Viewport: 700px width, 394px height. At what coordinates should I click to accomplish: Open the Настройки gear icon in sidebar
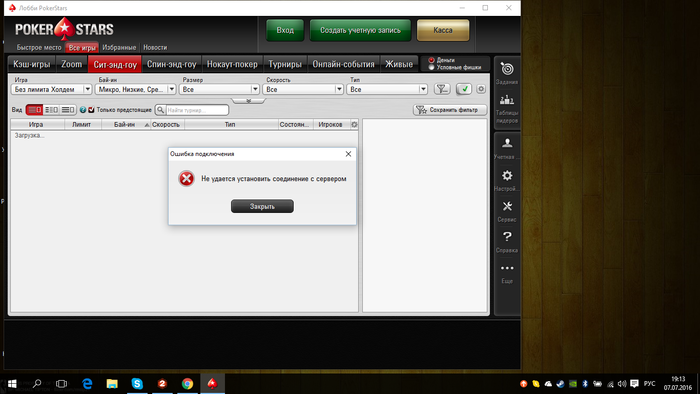click(x=507, y=176)
